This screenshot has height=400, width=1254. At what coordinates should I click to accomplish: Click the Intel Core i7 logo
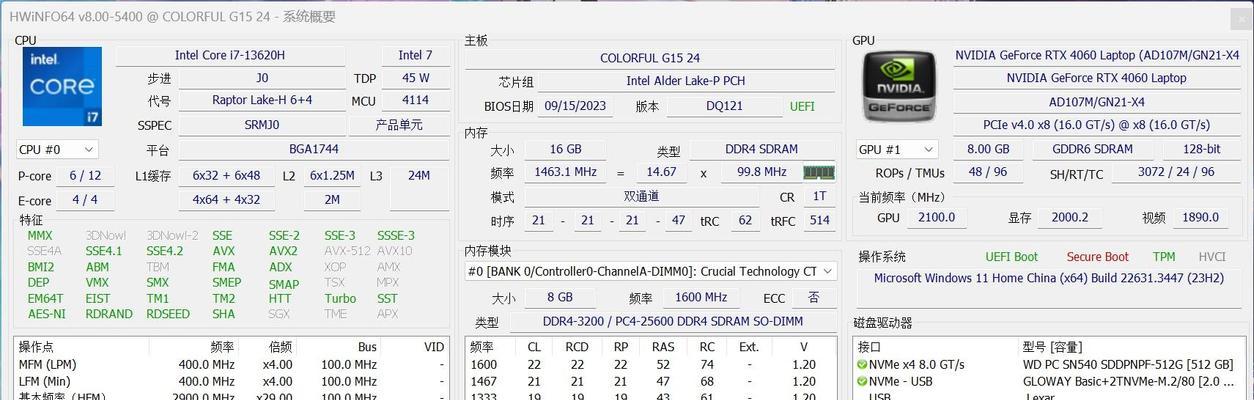point(62,86)
